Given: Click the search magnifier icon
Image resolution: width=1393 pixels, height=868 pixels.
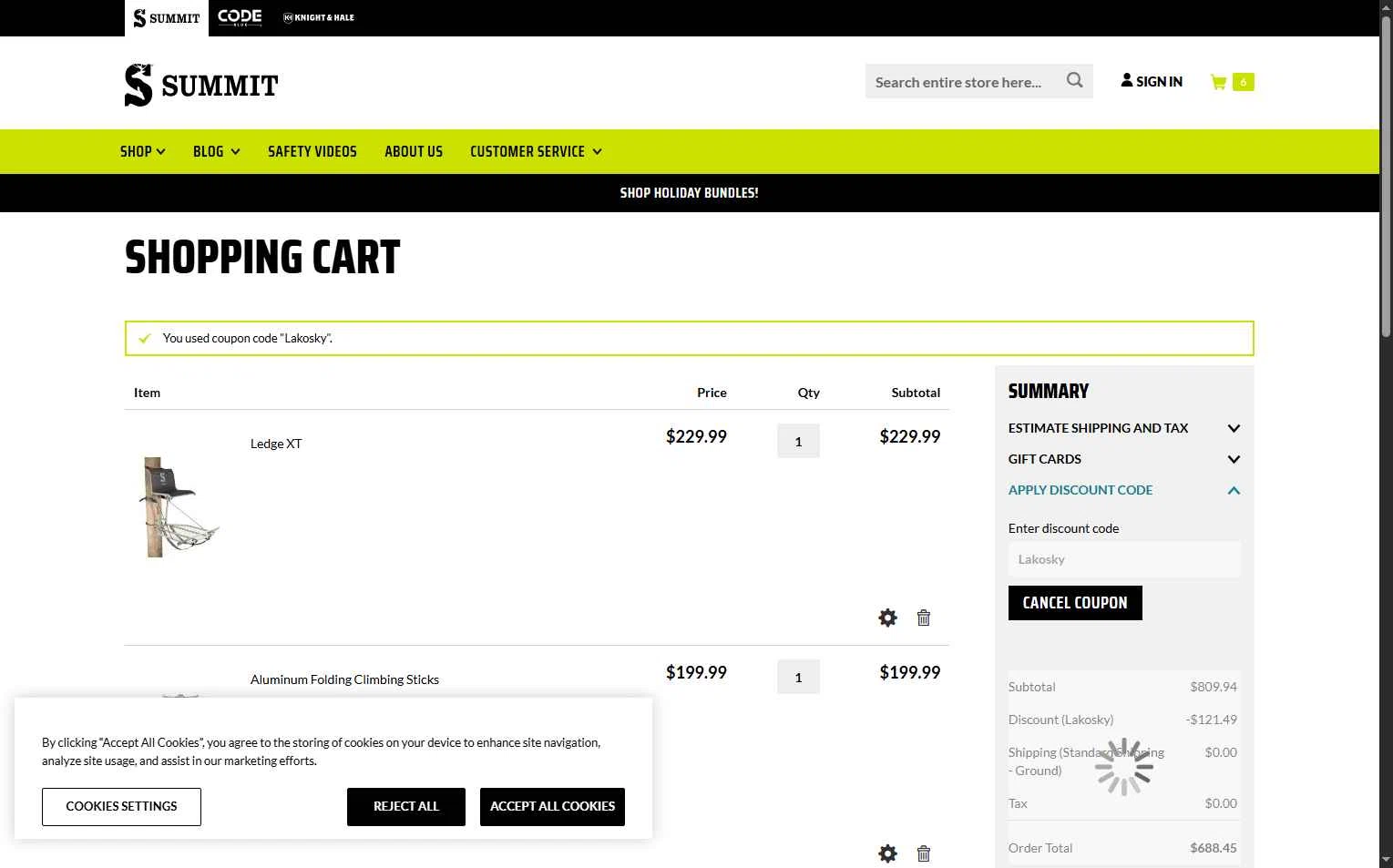Looking at the screenshot, I should (x=1075, y=81).
